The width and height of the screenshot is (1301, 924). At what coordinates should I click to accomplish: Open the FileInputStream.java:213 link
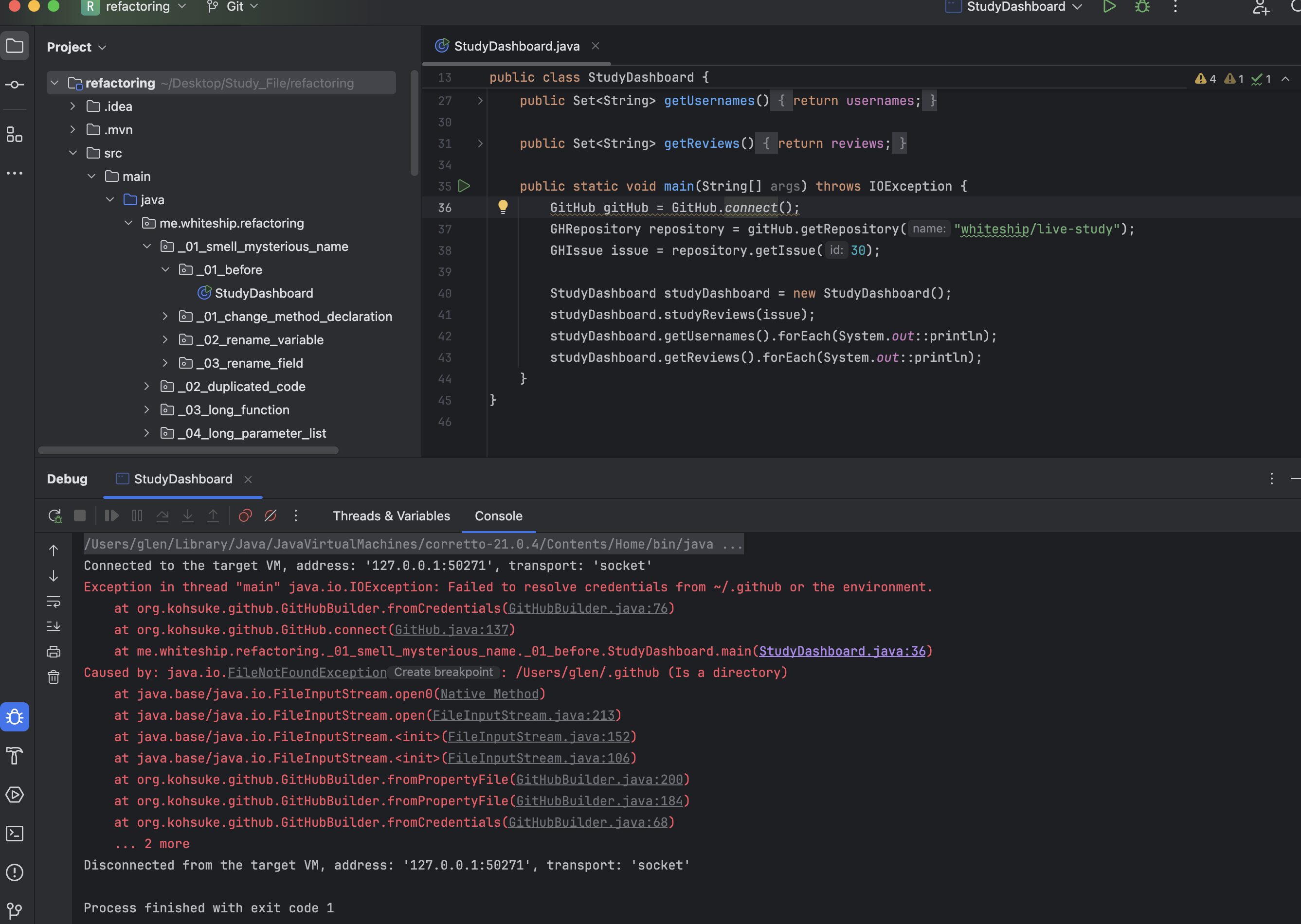coord(524,715)
